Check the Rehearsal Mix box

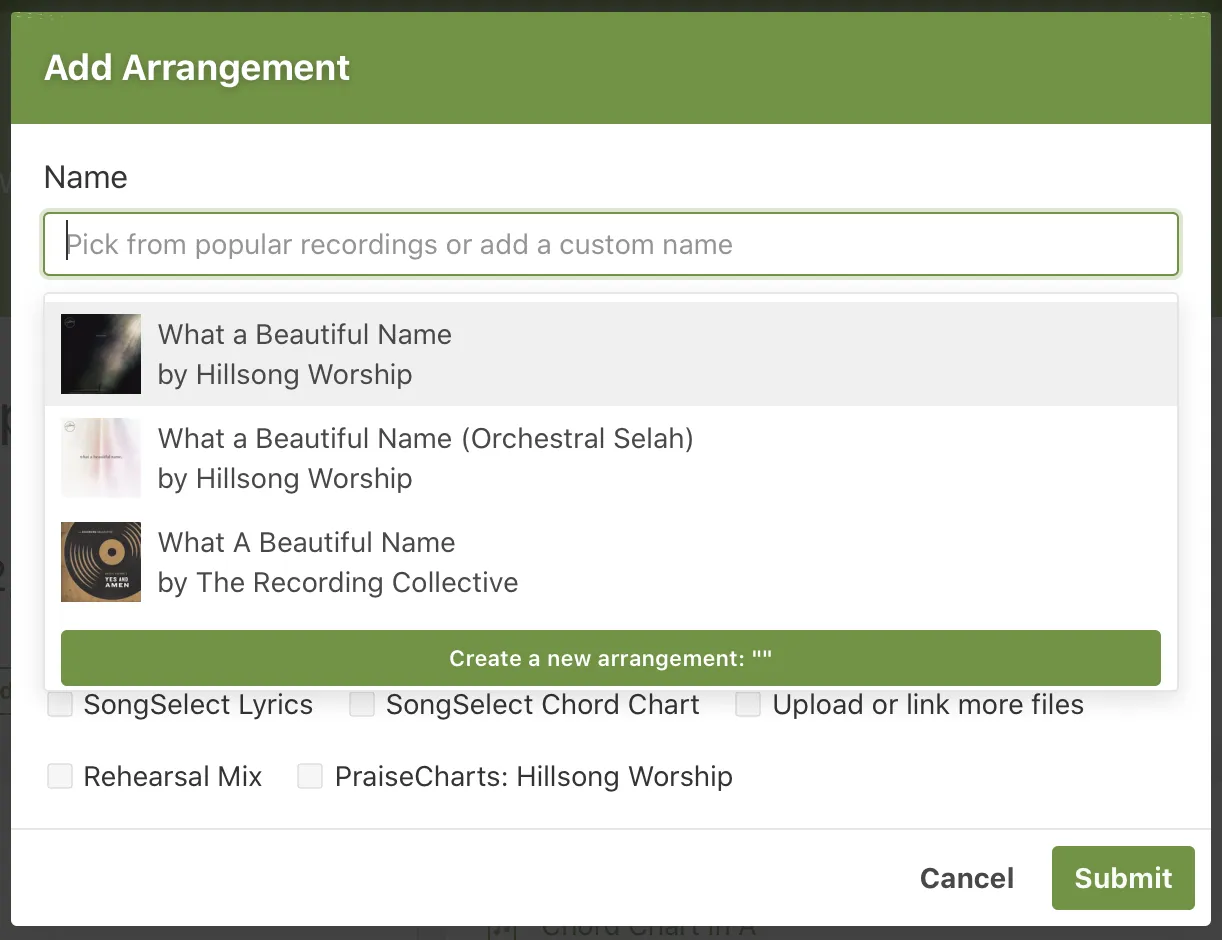[59, 776]
